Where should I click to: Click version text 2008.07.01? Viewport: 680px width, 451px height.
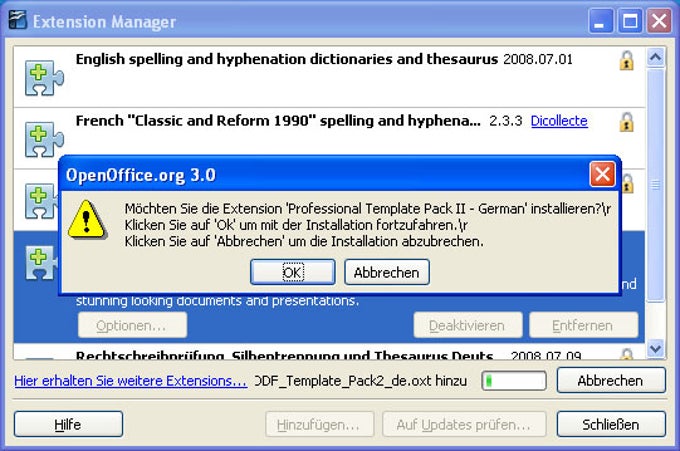(x=538, y=59)
